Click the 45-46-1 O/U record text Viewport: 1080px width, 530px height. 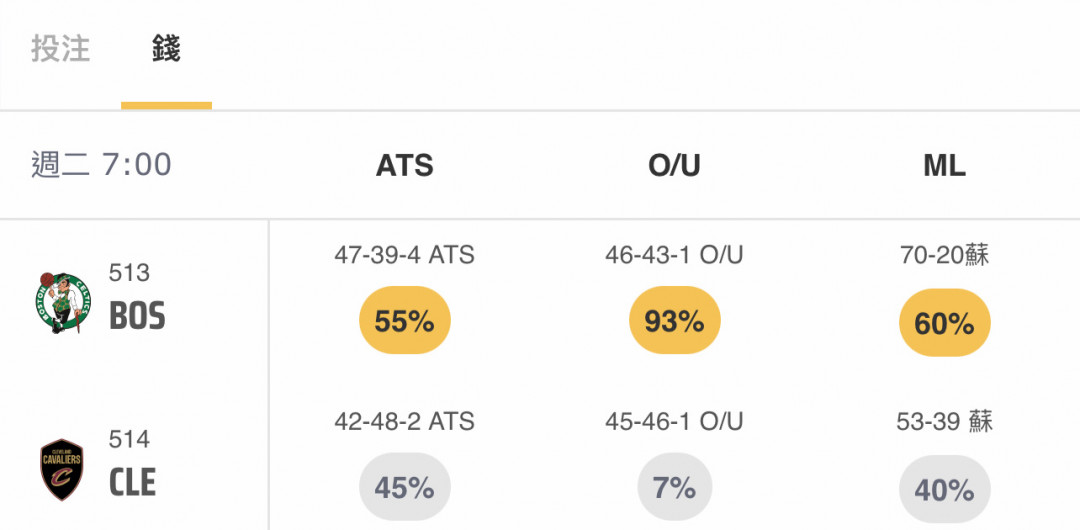674,421
